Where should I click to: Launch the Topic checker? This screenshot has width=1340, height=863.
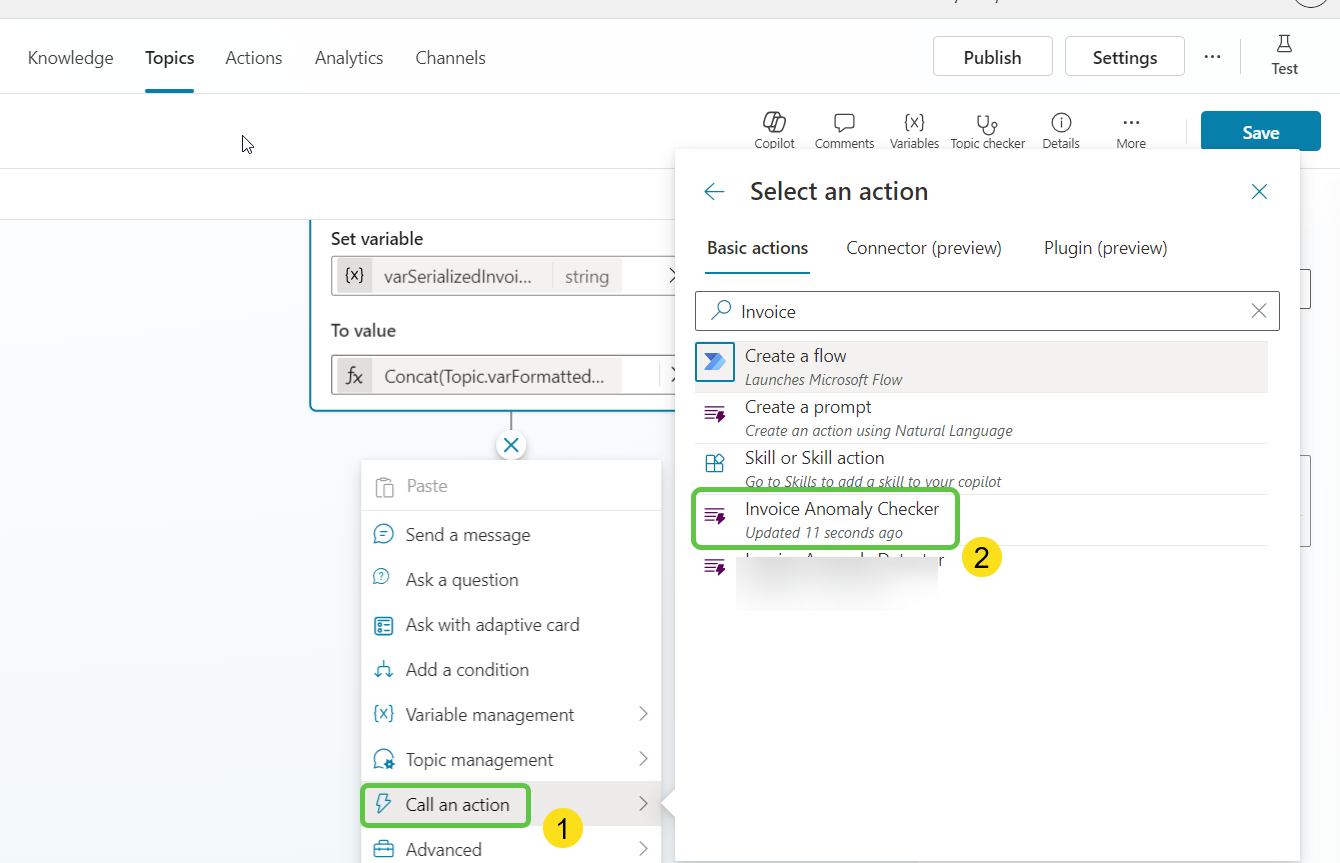(987, 124)
